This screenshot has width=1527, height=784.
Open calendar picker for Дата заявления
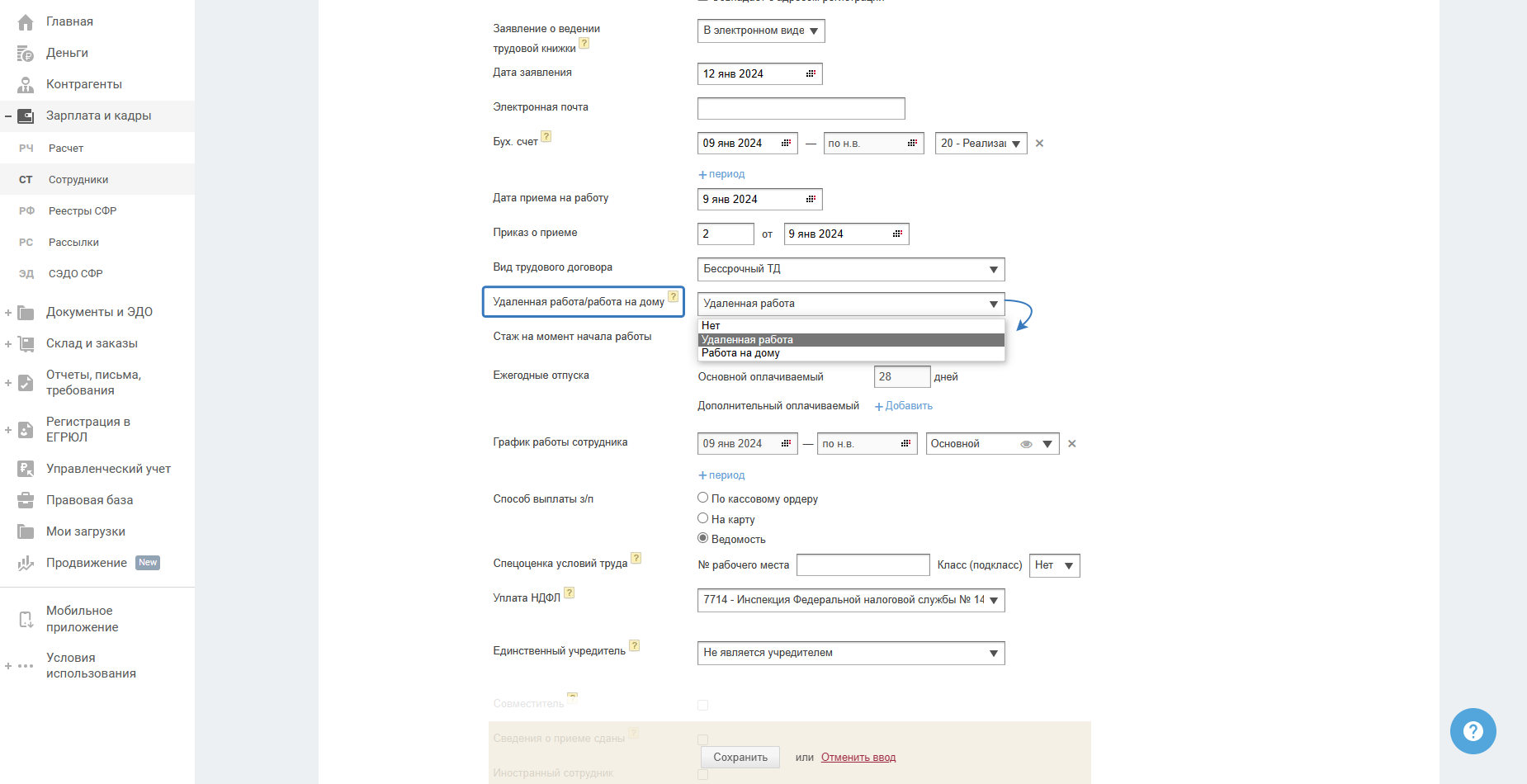pos(811,74)
